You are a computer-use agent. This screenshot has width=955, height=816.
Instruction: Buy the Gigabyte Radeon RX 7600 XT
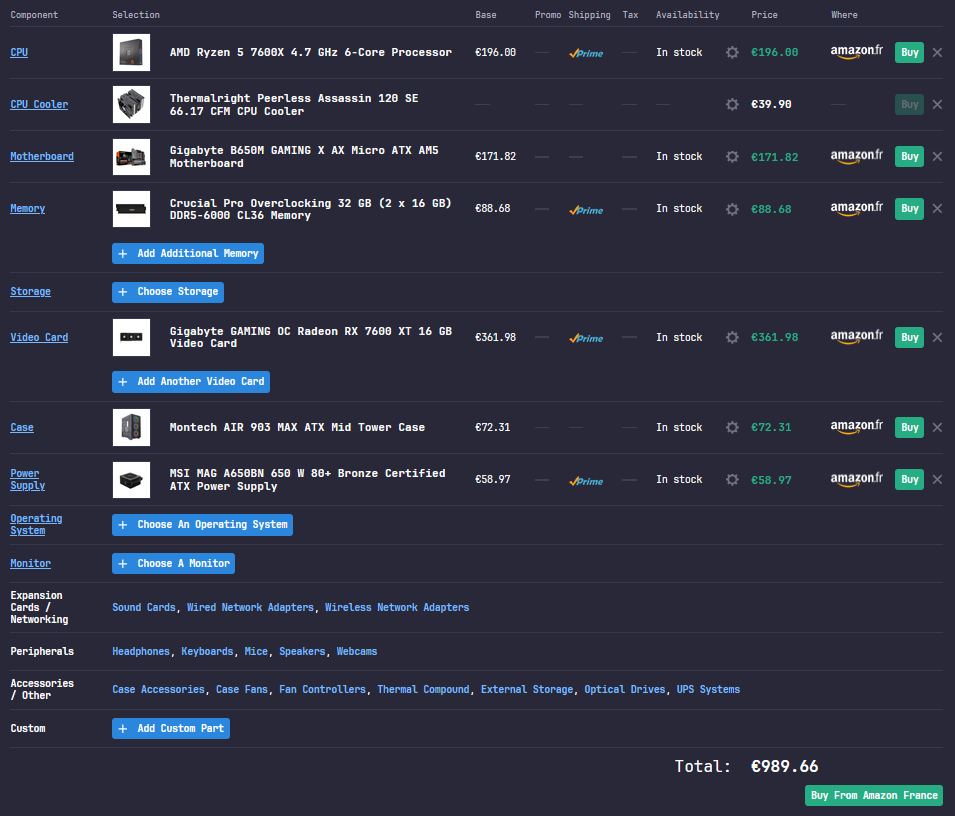909,337
